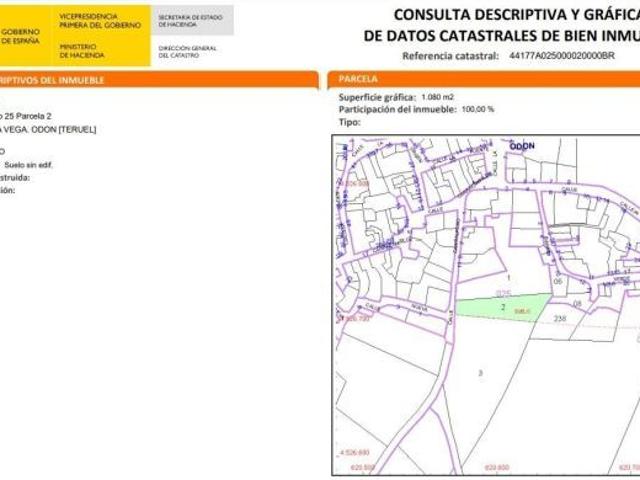Click the 'Suelo sin edif.' text
640x480 pixels.
tap(29, 165)
